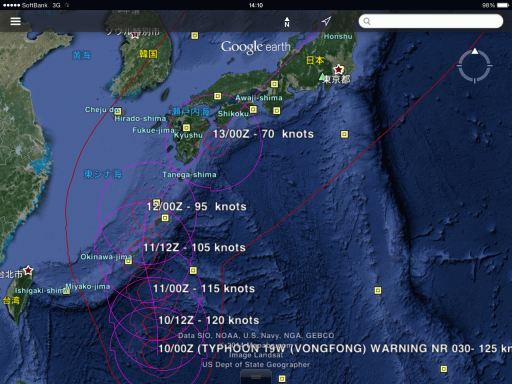Open the hamburger menu
The height and width of the screenshot is (384, 512).
15,21
